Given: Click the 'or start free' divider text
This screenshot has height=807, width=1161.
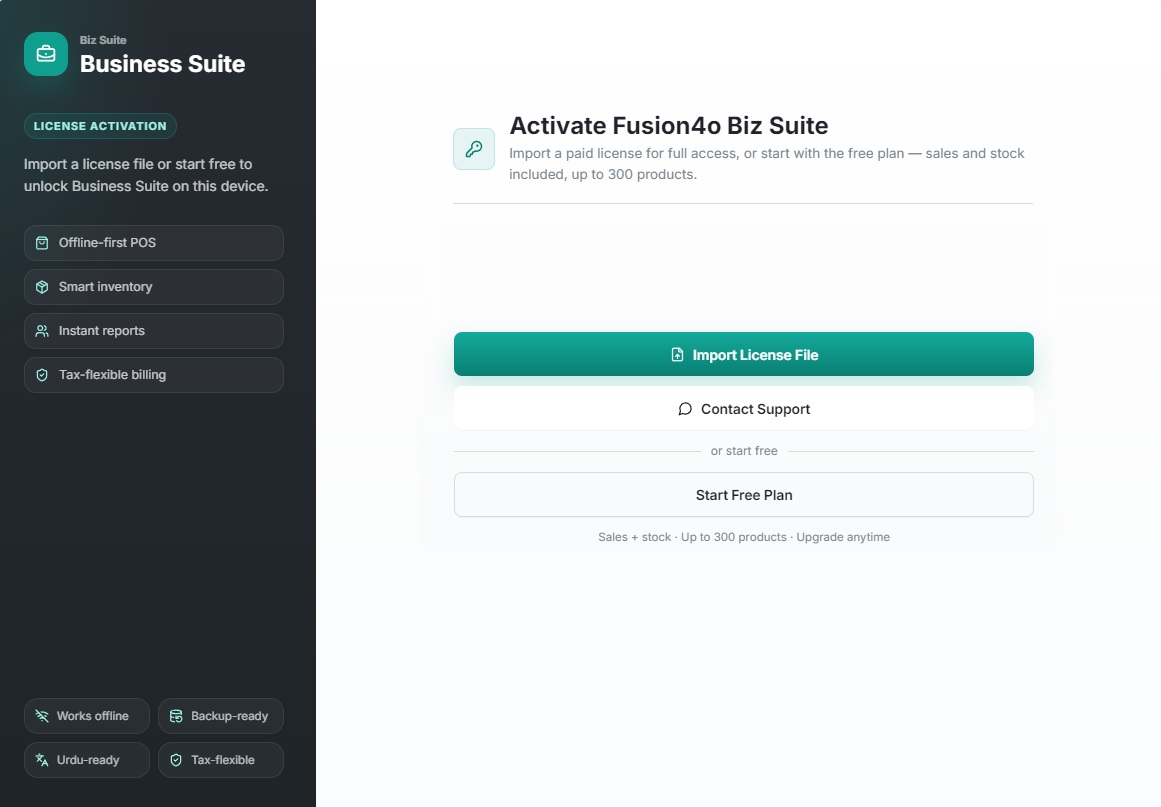Looking at the screenshot, I should point(744,451).
